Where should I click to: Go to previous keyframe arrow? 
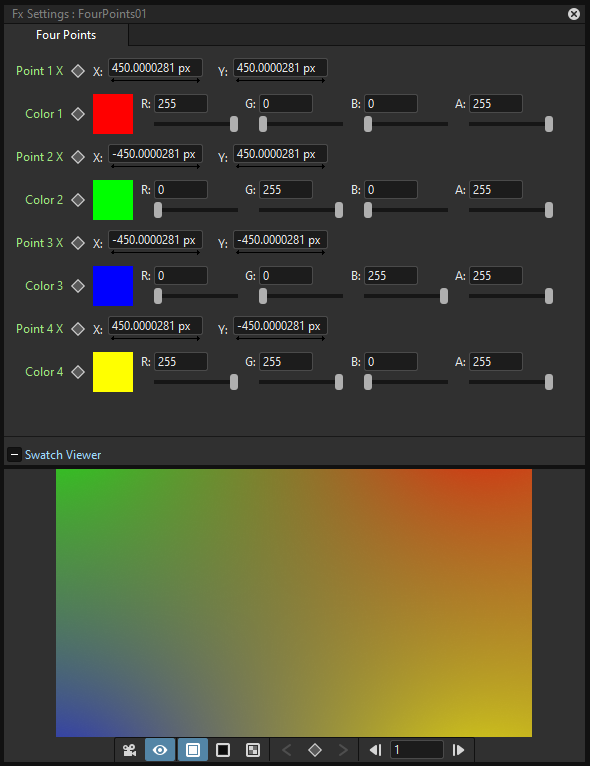(x=287, y=750)
